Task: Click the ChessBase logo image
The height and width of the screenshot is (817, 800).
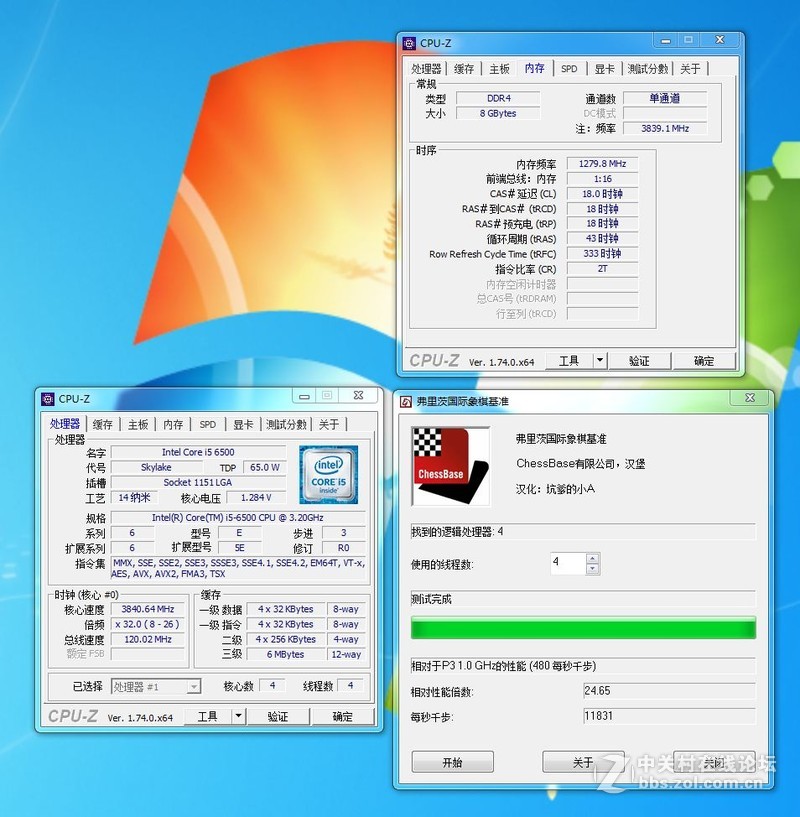Action: pyautogui.click(x=451, y=467)
